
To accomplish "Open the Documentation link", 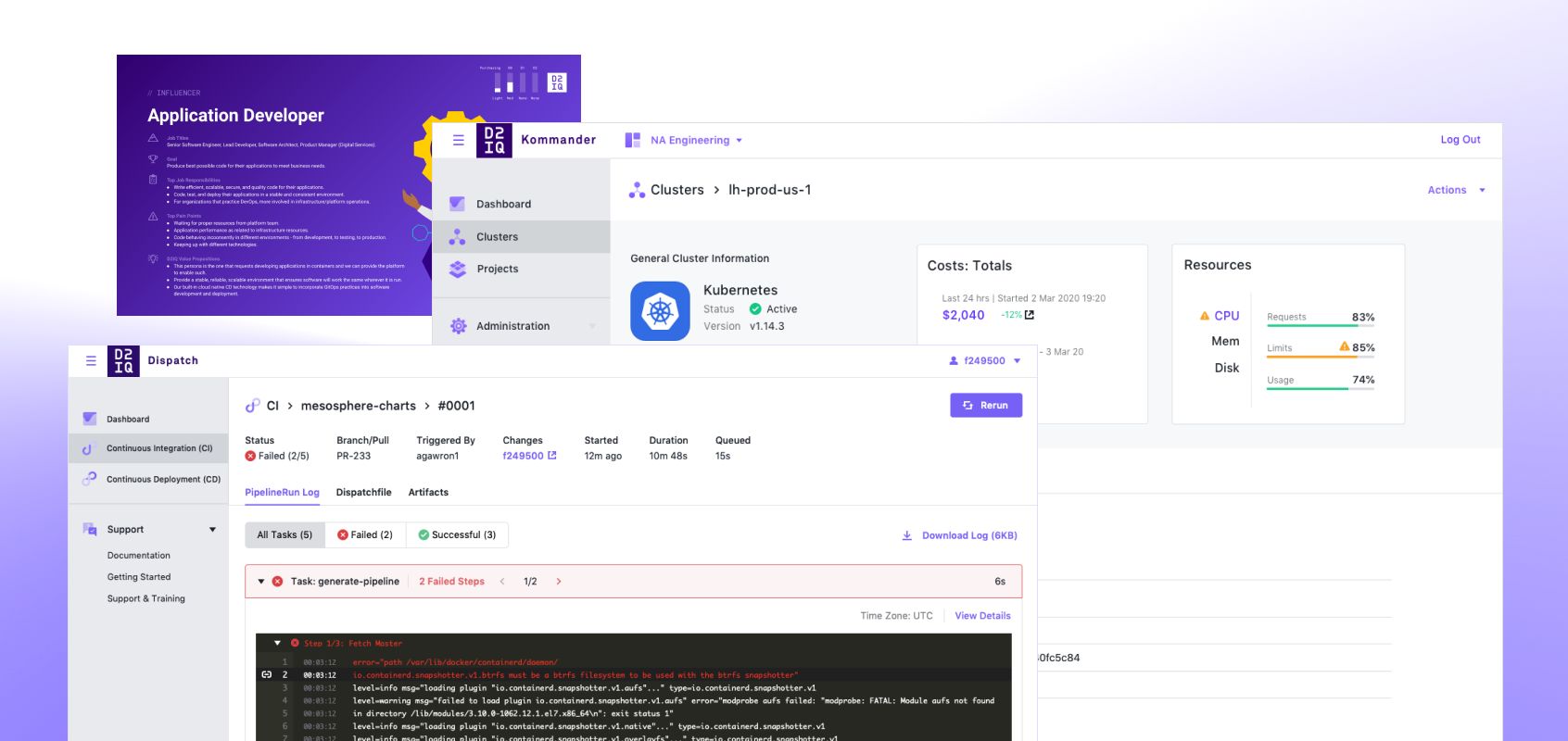I will [x=139, y=556].
